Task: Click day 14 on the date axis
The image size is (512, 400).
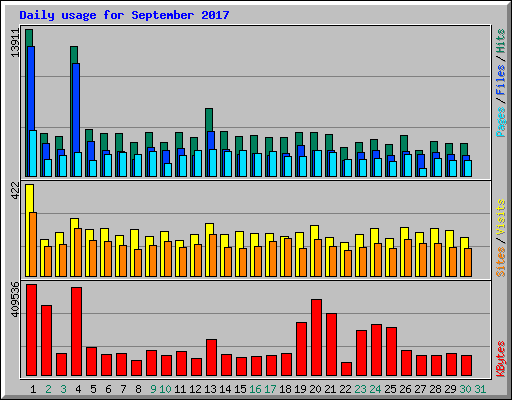Action: [x=225, y=389]
